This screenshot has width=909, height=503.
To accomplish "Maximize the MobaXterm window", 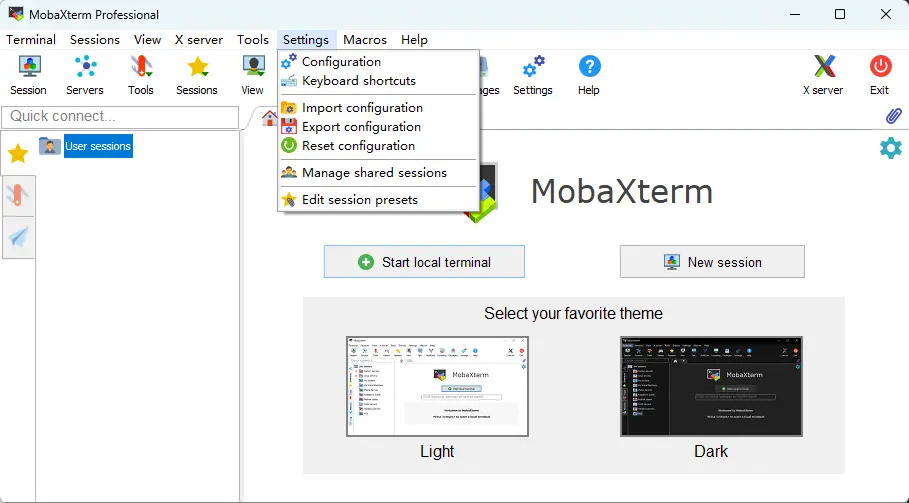I will click(x=839, y=14).
